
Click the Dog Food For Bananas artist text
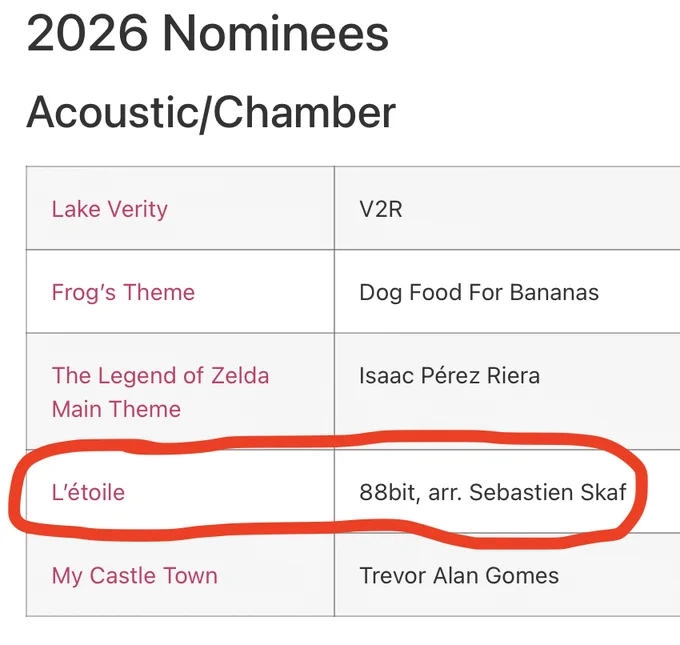point(479,292)
